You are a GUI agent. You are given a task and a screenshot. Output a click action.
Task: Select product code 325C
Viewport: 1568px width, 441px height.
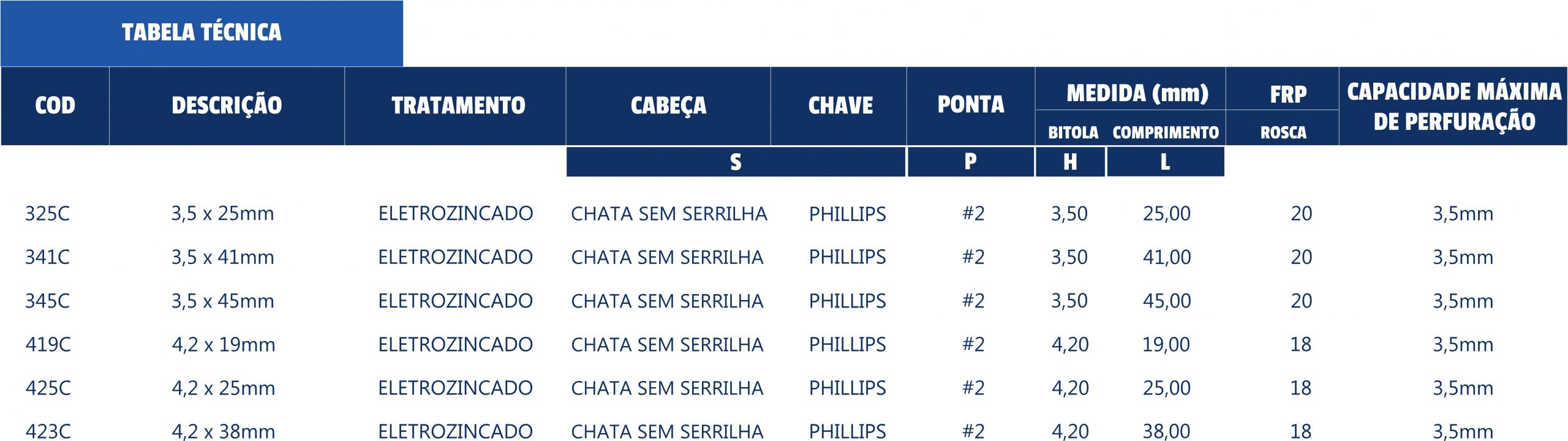pyautogui.click(x=47, y=214)
